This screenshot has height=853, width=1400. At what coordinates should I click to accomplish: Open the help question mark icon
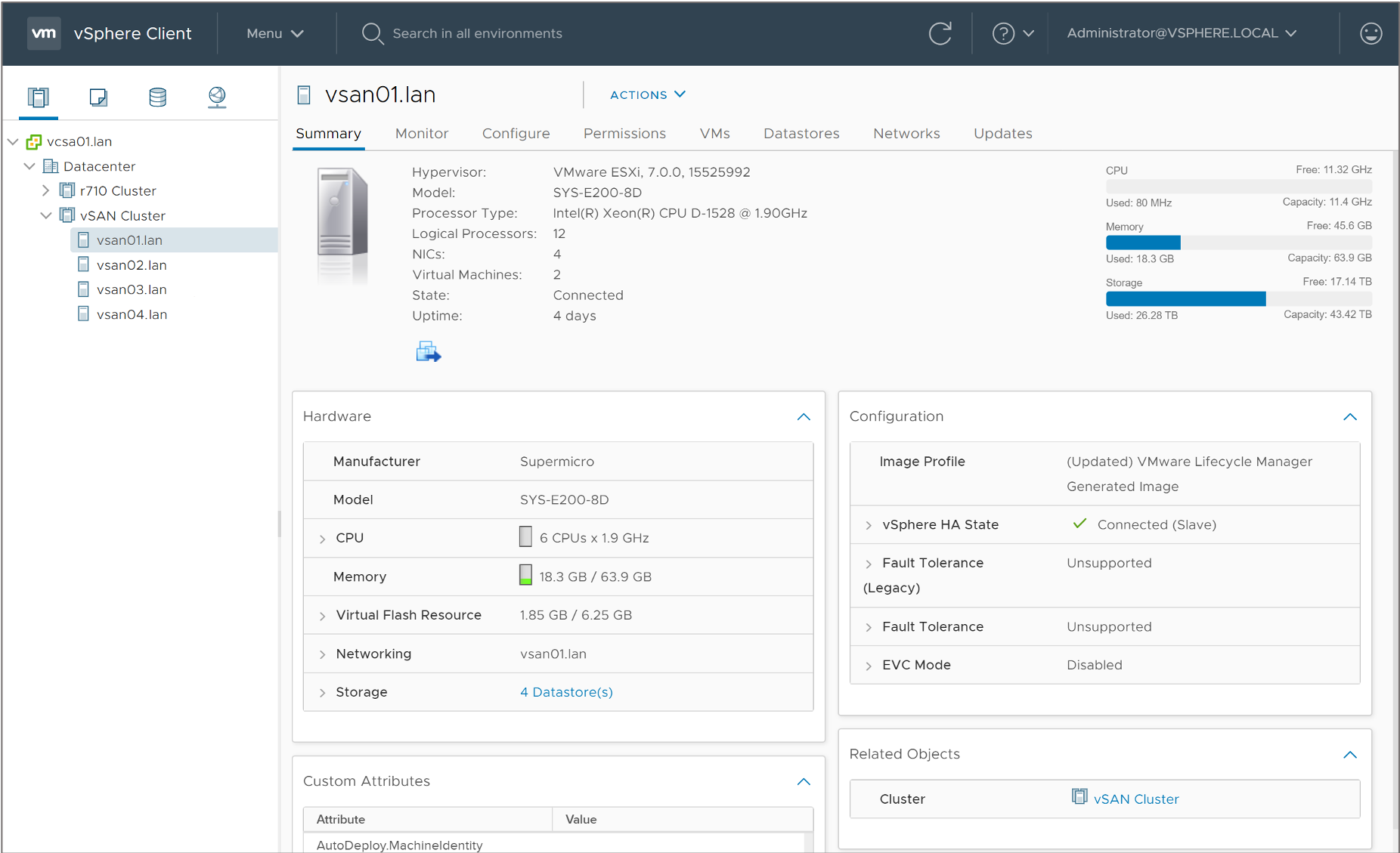1003,33
